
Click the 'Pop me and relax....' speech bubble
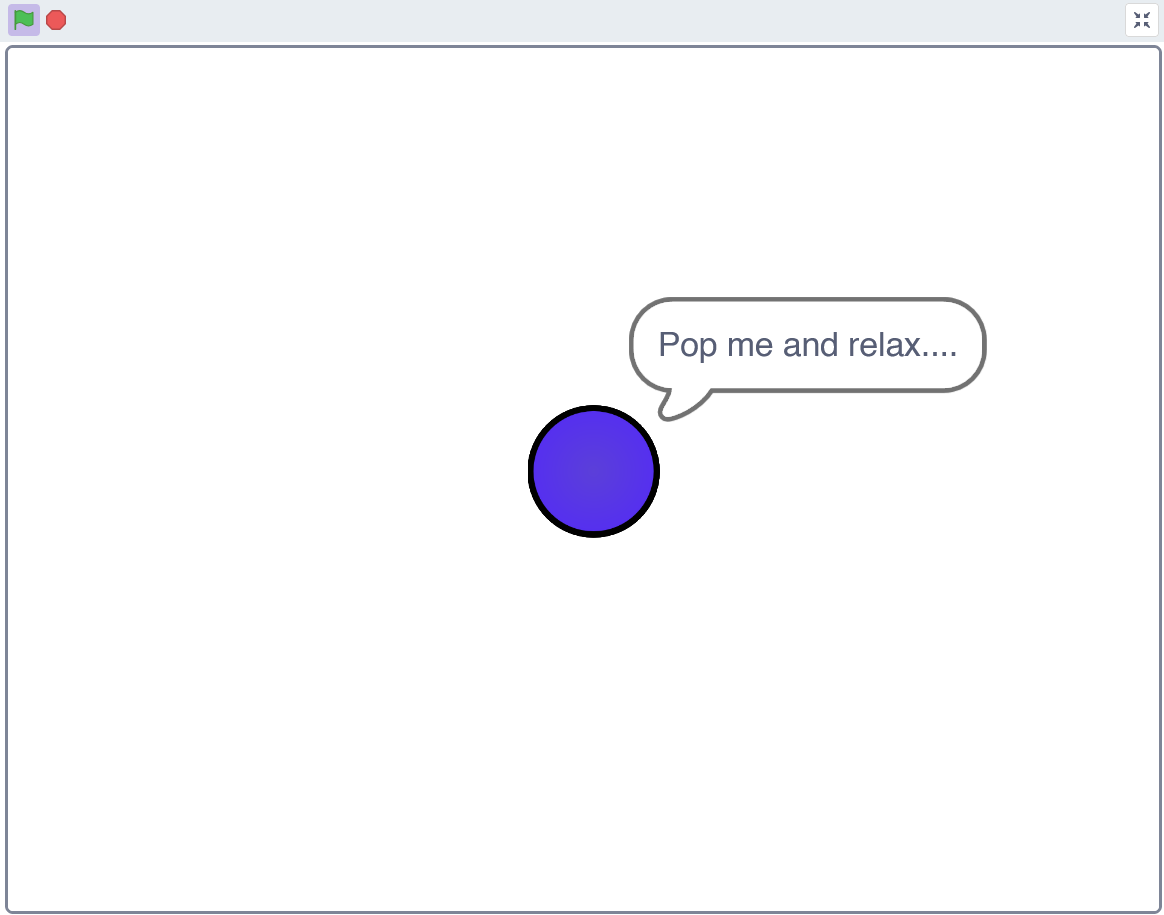coord(808,345)
